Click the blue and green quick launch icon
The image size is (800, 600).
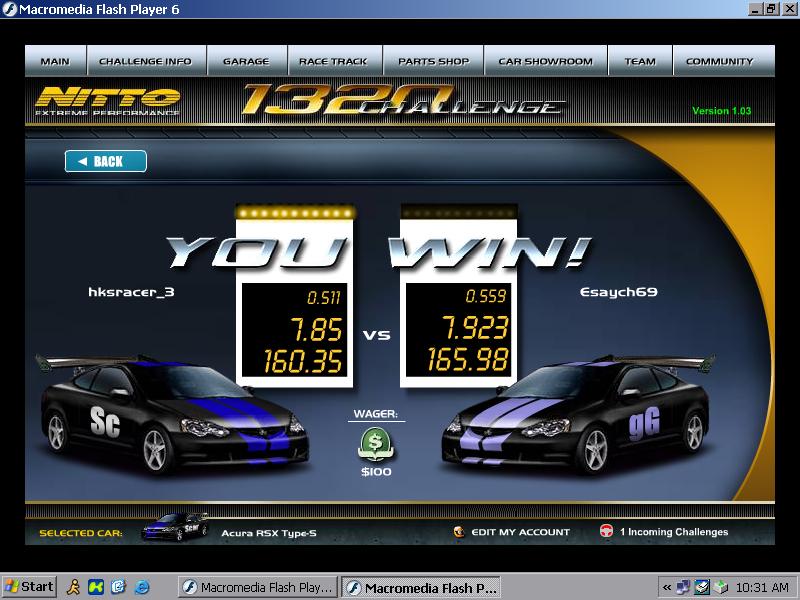96,587
